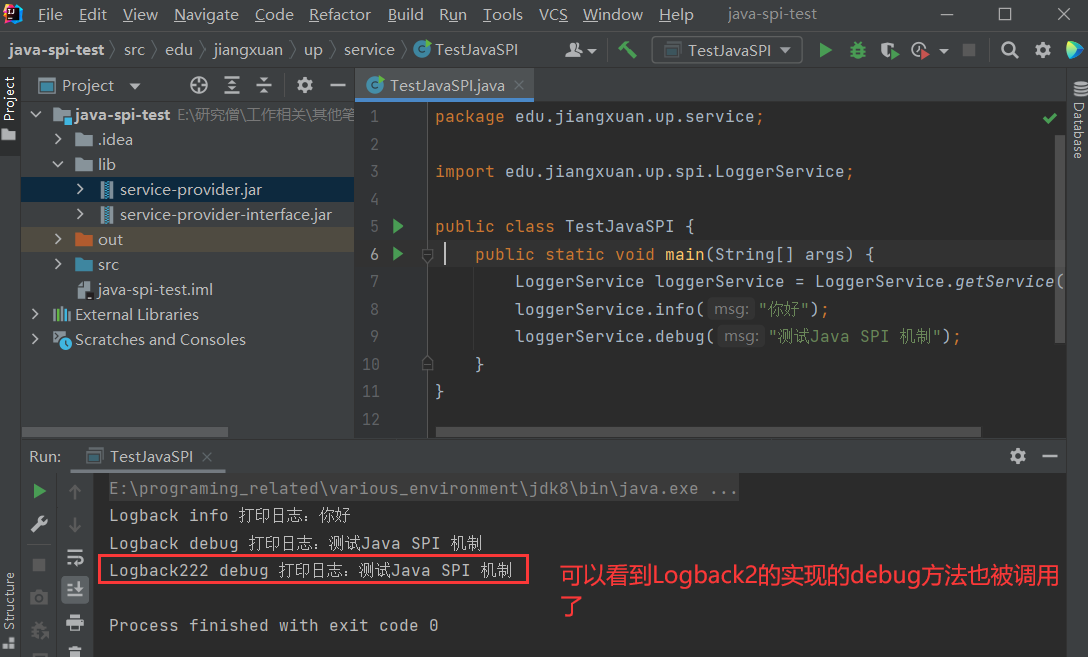Rerun TestJavaSPI in the Run panel
This screenshot has width=1088, height=657.
click(40, 491)
